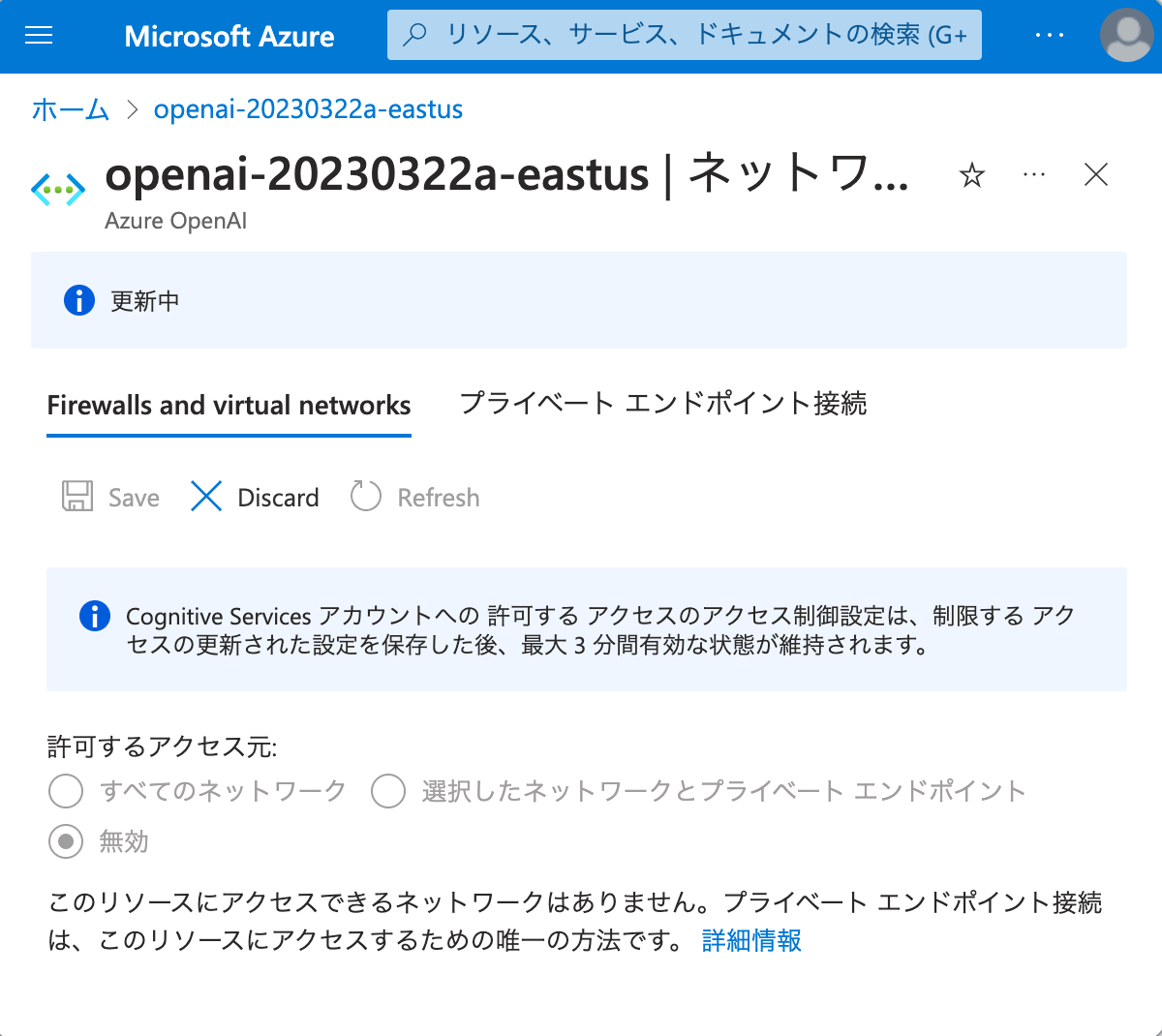Open the Azure portal hamburger menu

39,35
